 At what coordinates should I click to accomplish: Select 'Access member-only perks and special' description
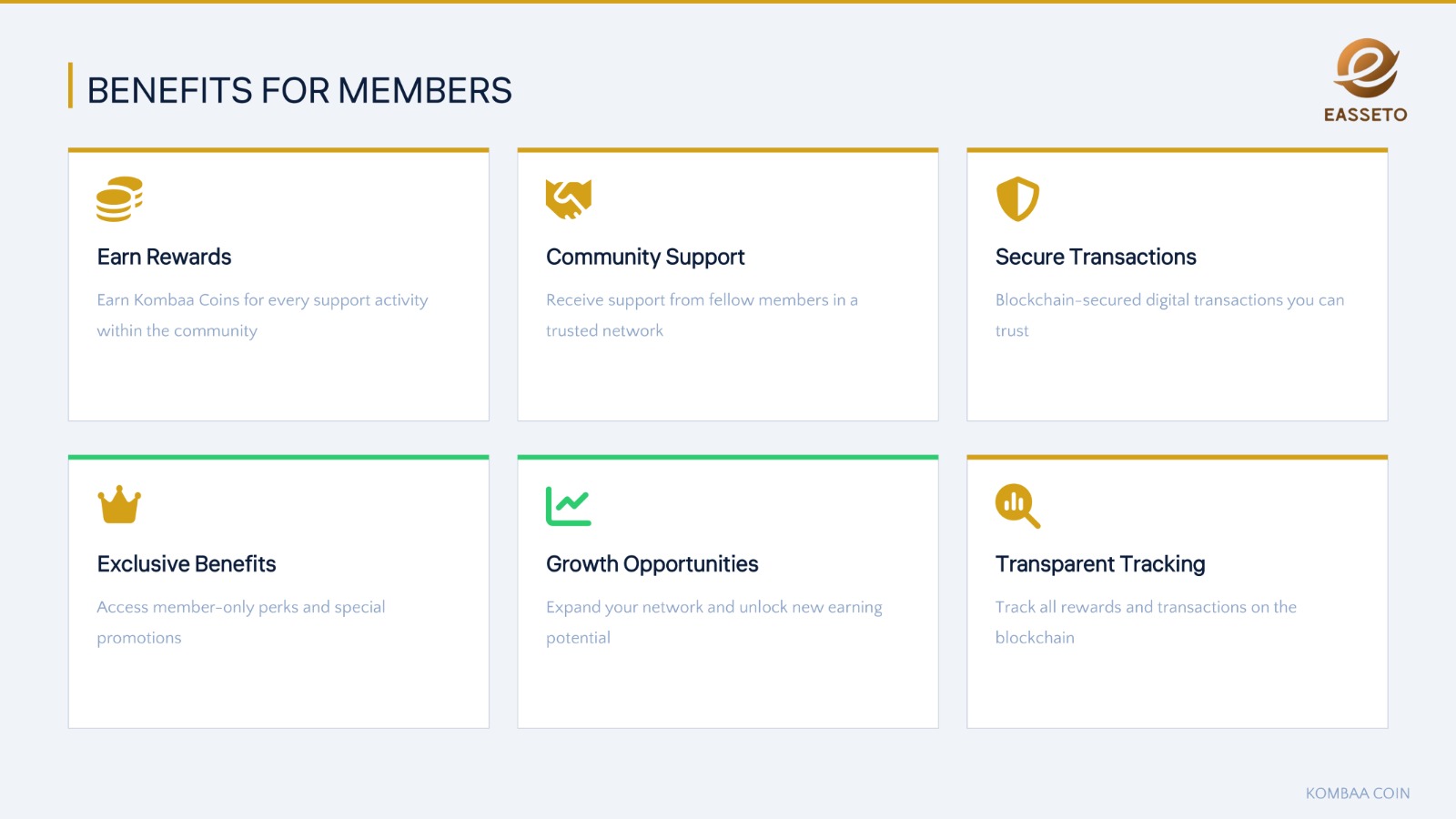click(241, 607)
